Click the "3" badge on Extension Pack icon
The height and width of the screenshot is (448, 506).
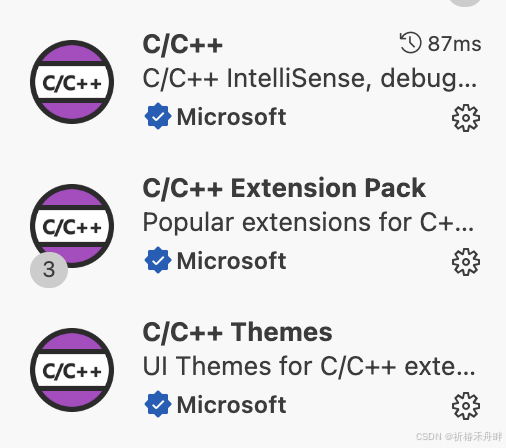point(49,270)
